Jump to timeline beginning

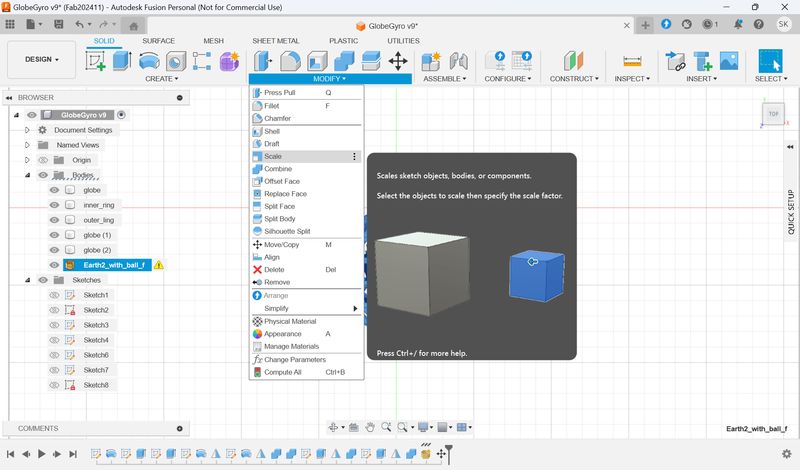pos(10,454)
